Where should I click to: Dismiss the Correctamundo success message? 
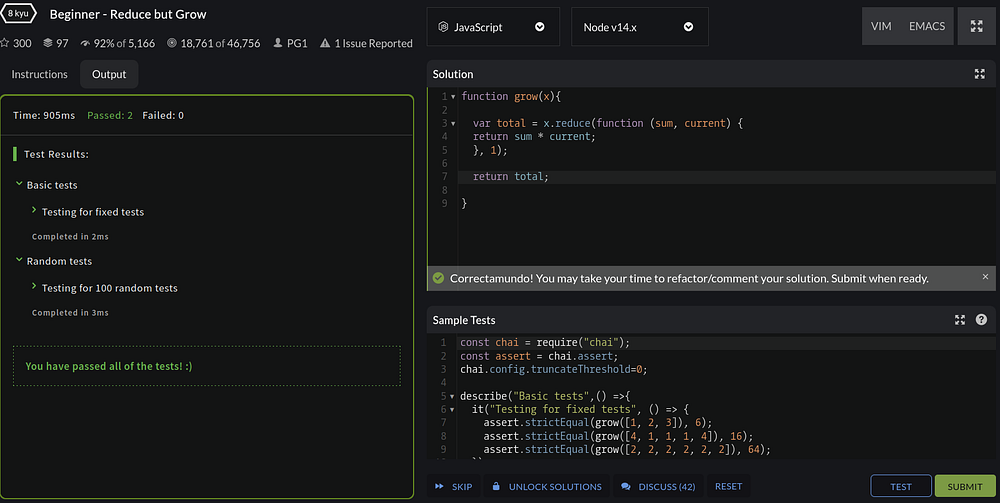pos(984,277)
